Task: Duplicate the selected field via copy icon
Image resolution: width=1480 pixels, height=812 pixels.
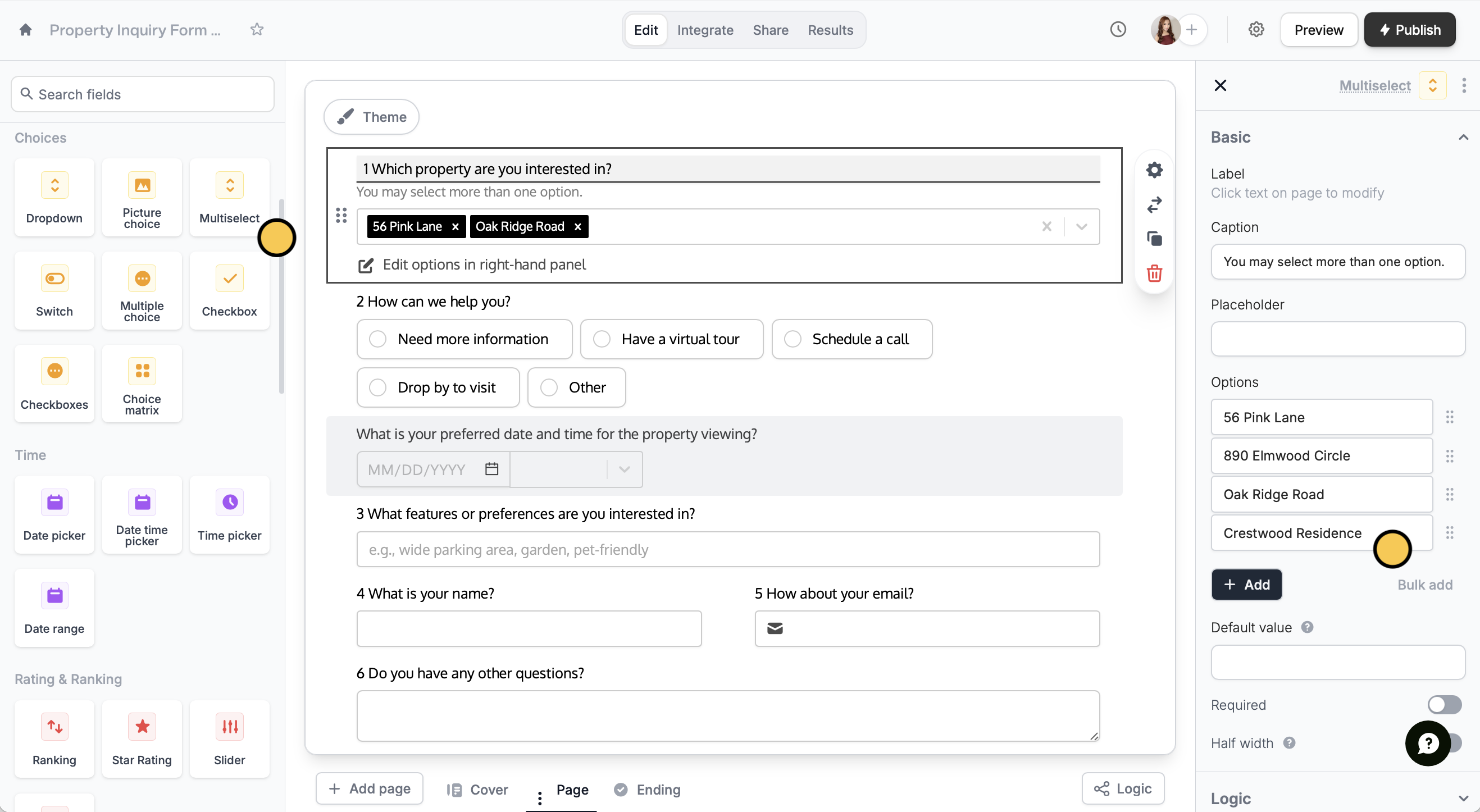Action: pyautogui.click(x=1154, y=239)
